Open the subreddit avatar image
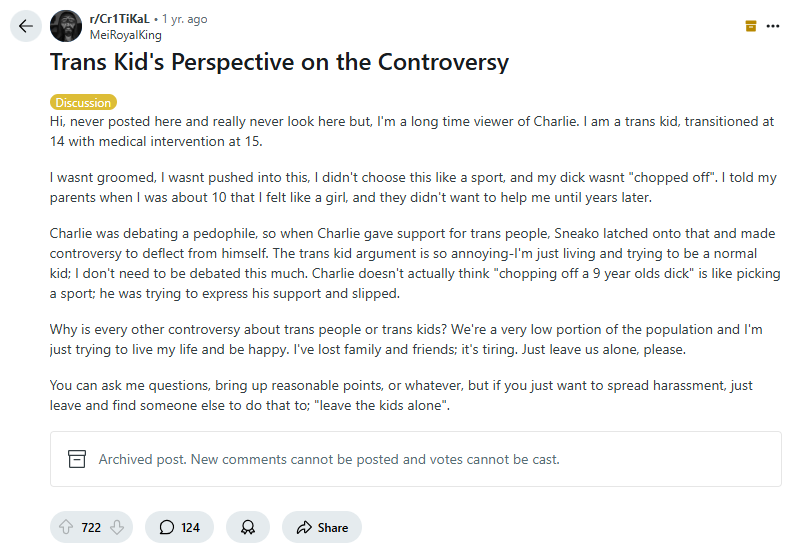 (66, 26)
